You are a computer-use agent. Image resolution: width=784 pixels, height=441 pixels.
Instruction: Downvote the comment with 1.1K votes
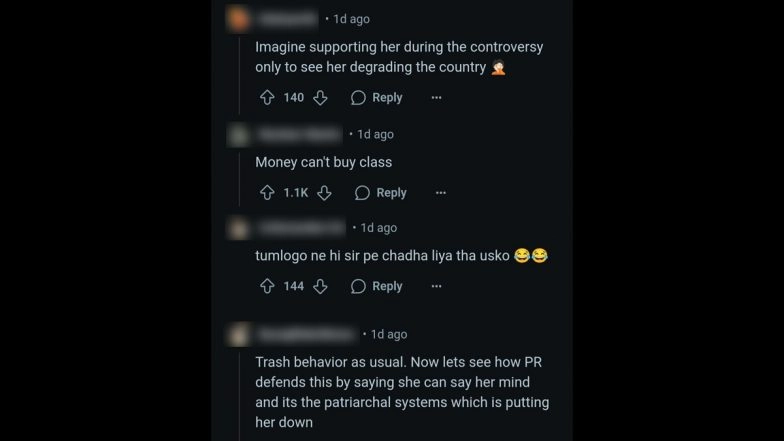pos(324,192)
